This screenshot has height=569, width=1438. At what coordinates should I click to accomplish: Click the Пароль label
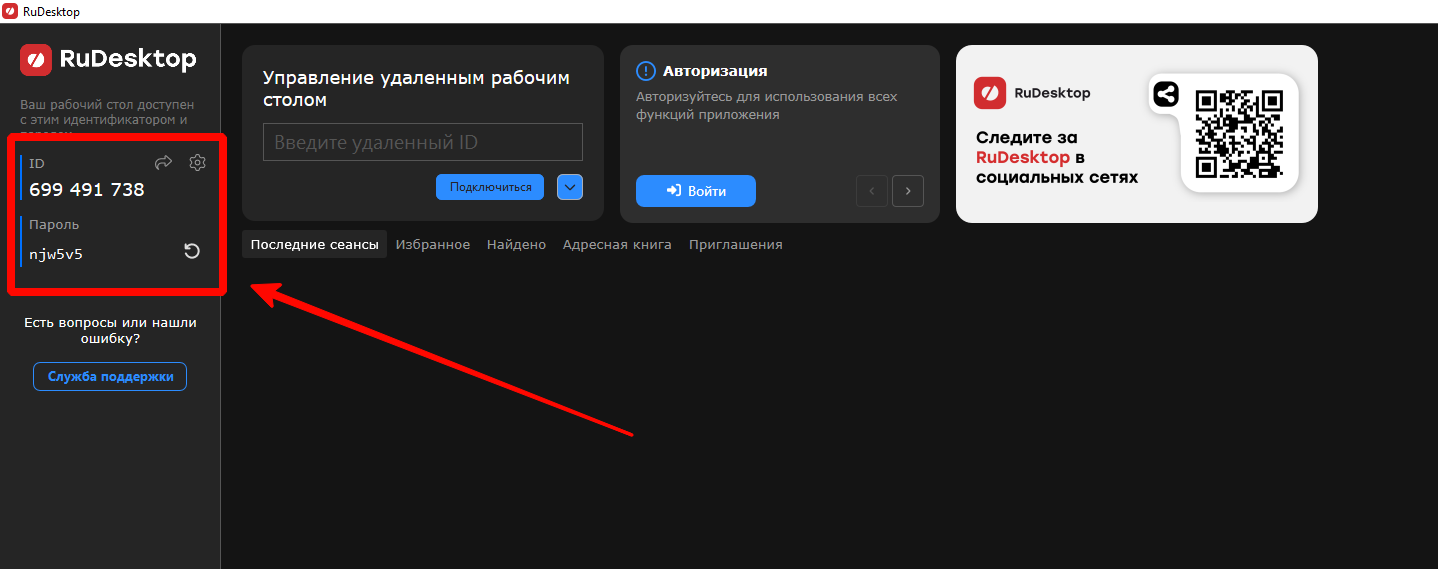coord(54,225)
